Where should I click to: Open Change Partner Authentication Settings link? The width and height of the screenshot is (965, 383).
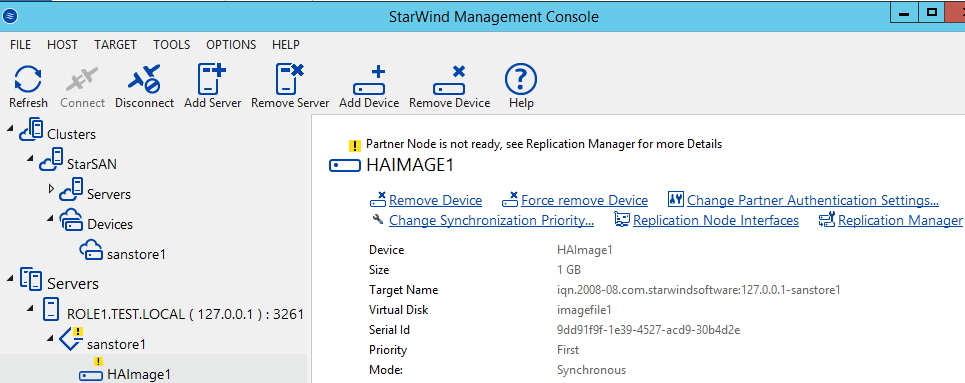(x=812, y=200)
